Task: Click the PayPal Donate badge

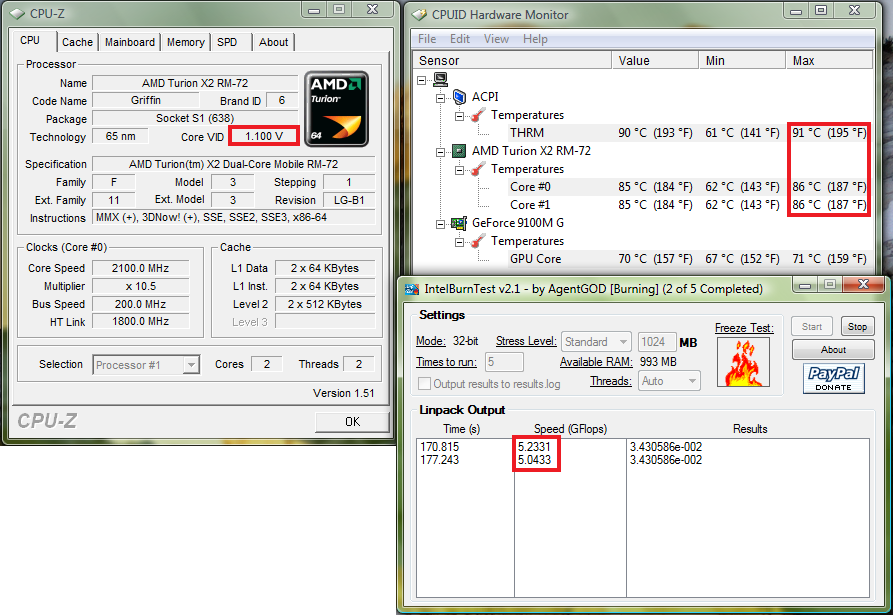Action: point(834,379)
